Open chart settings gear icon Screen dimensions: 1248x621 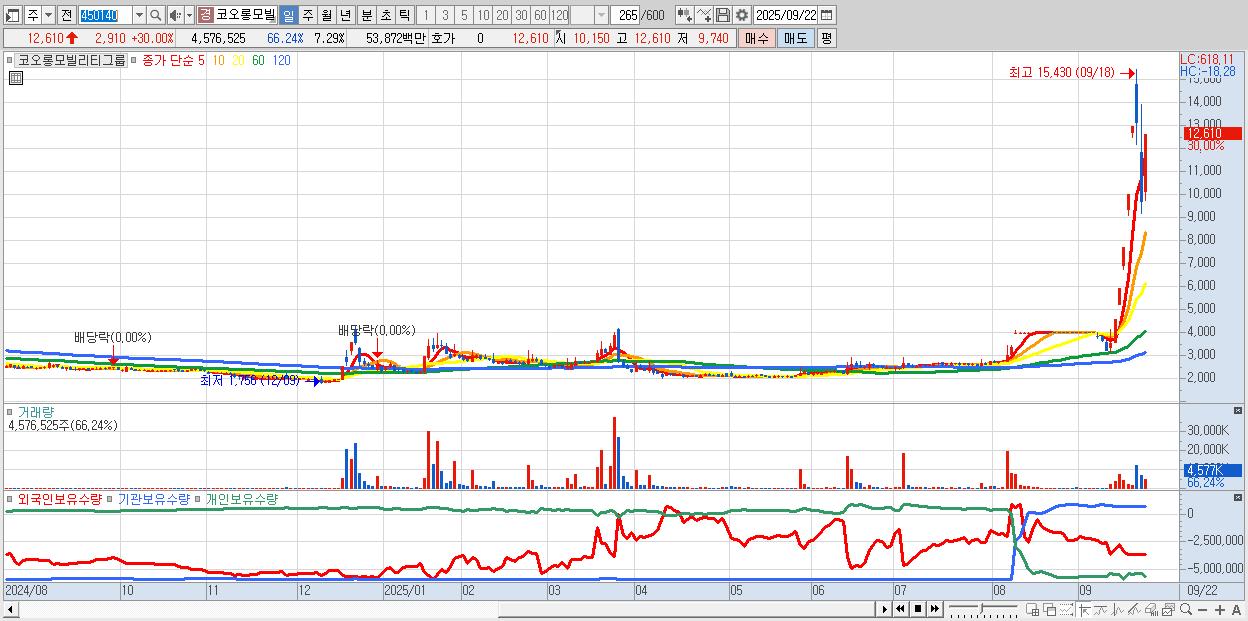(x=742, y=15)
